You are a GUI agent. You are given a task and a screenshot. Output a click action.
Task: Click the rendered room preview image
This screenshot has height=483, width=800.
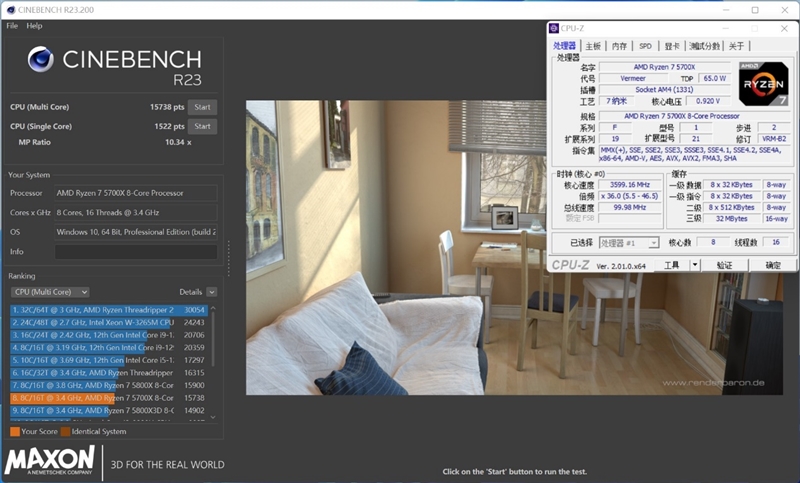click(x=514, y=247)
